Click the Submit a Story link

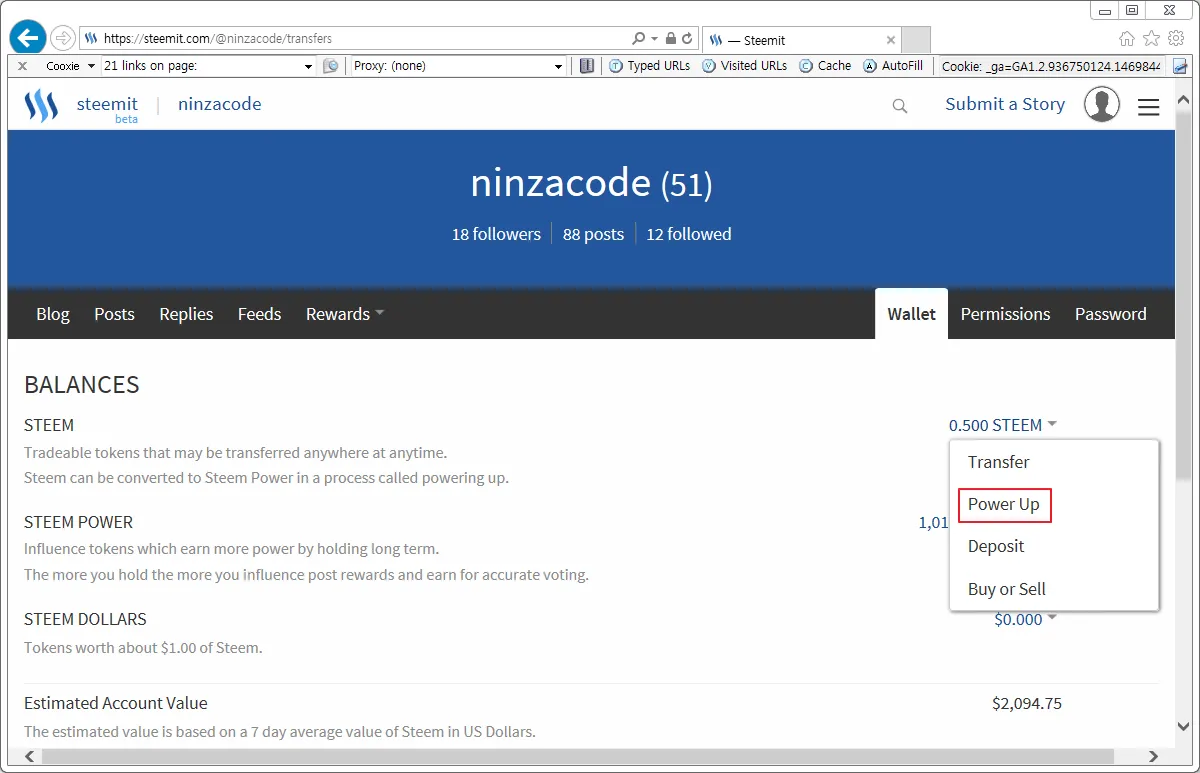[x=1005, y=104]
